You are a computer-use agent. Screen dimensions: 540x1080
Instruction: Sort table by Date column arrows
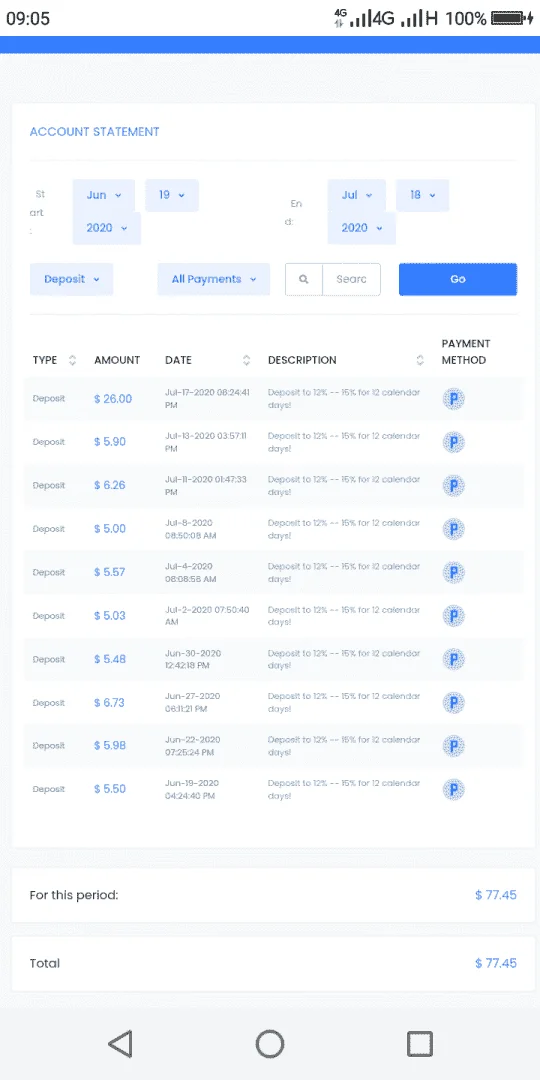(247, 360)
